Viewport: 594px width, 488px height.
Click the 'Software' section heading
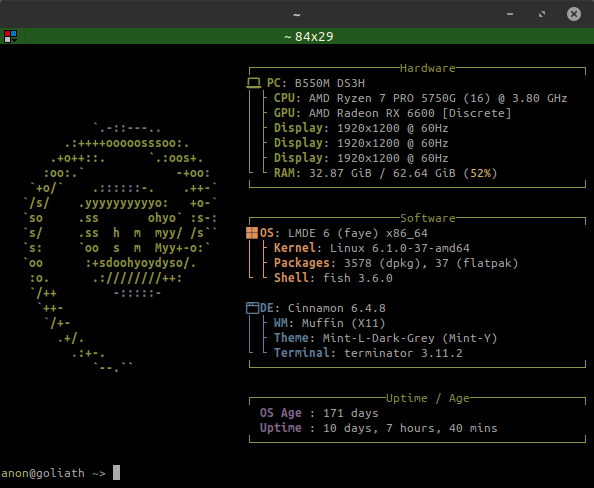coord(428,218)
